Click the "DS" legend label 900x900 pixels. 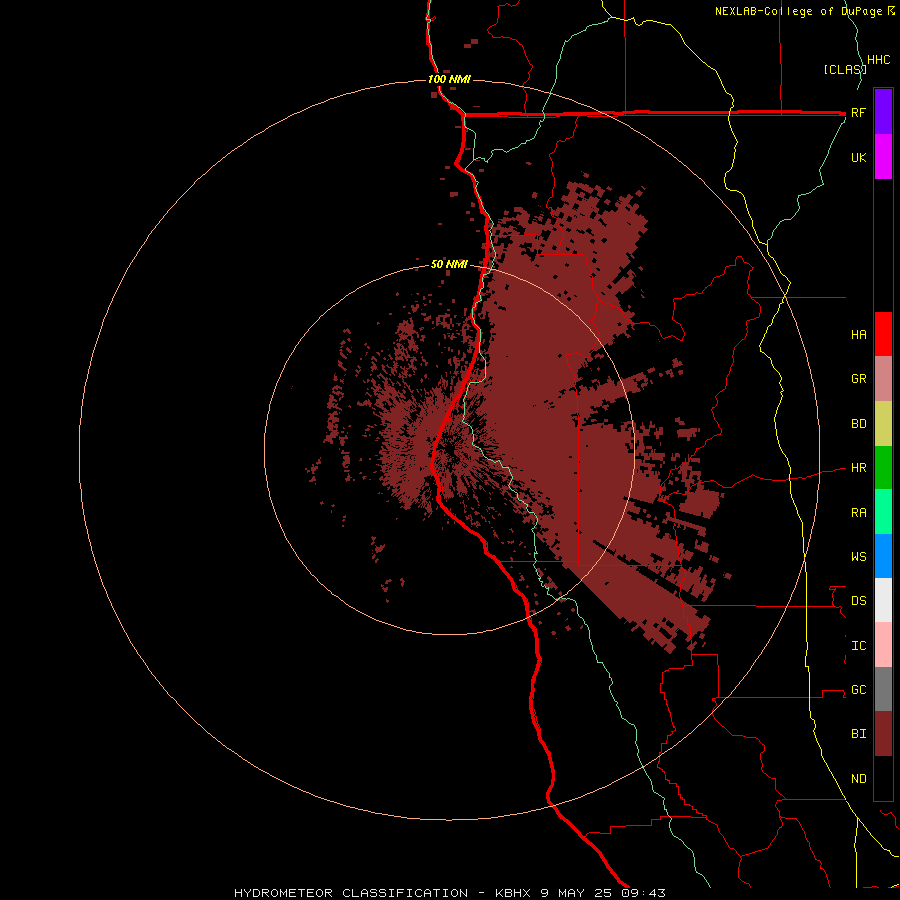[859, 601]
